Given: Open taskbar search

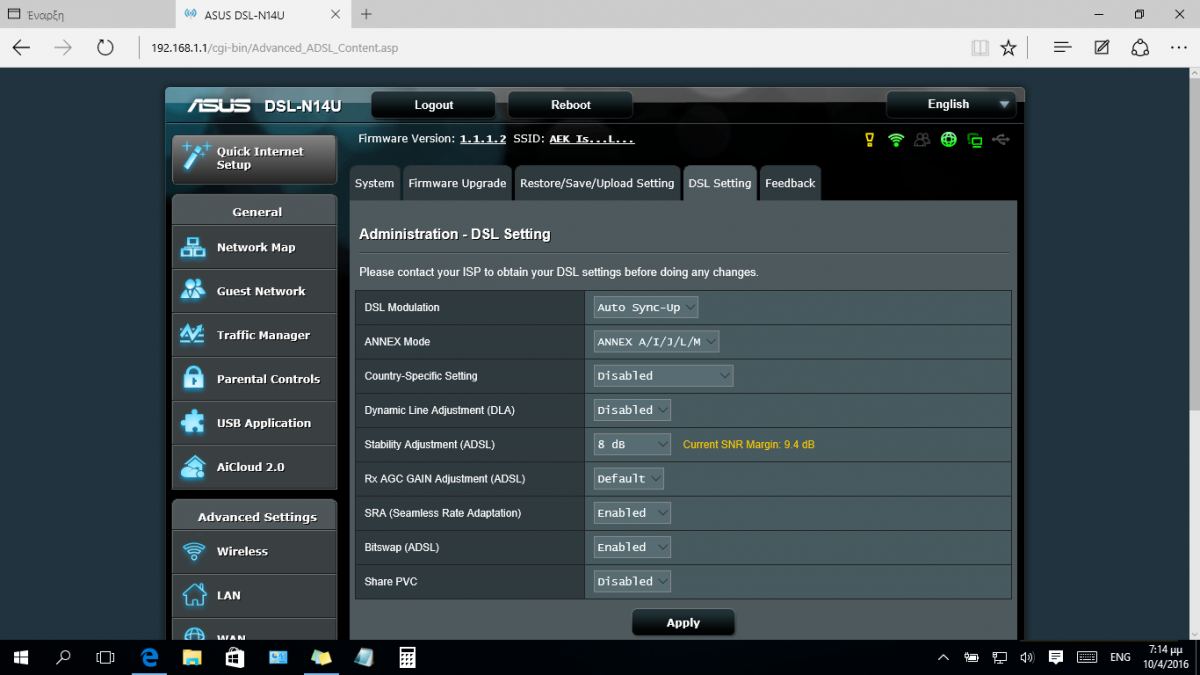Looking at the screenshot, I should [63, 657].
